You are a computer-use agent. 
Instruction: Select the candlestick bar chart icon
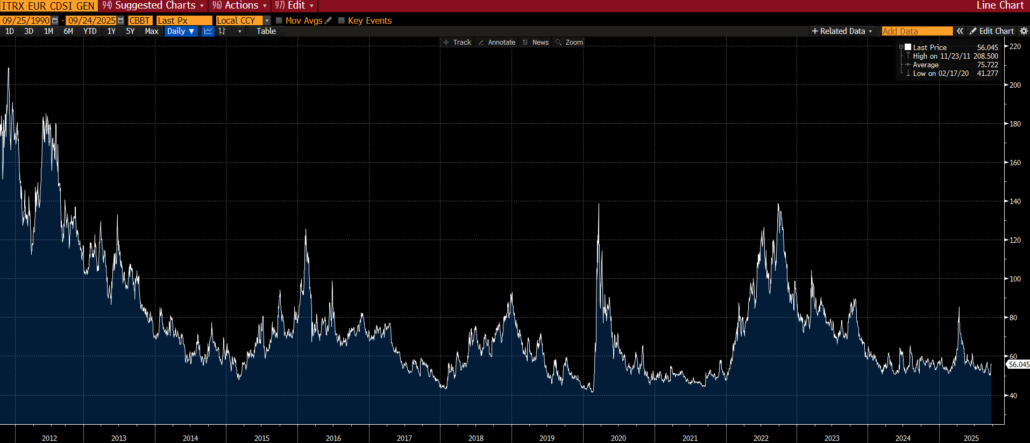point(221,31)
